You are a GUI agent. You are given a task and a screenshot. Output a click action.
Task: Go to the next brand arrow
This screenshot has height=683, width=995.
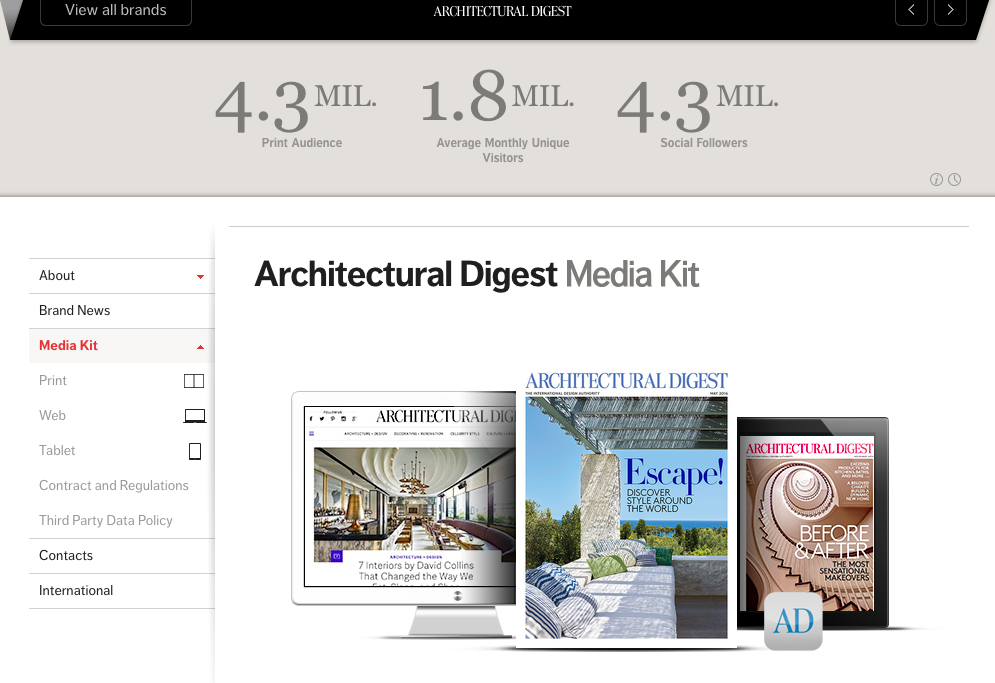950,10
